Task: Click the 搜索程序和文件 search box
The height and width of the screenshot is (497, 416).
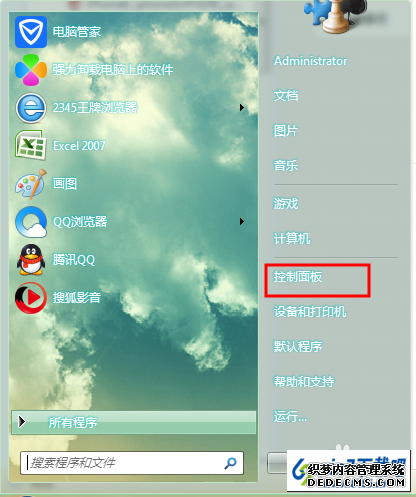Action: (132, 463)
